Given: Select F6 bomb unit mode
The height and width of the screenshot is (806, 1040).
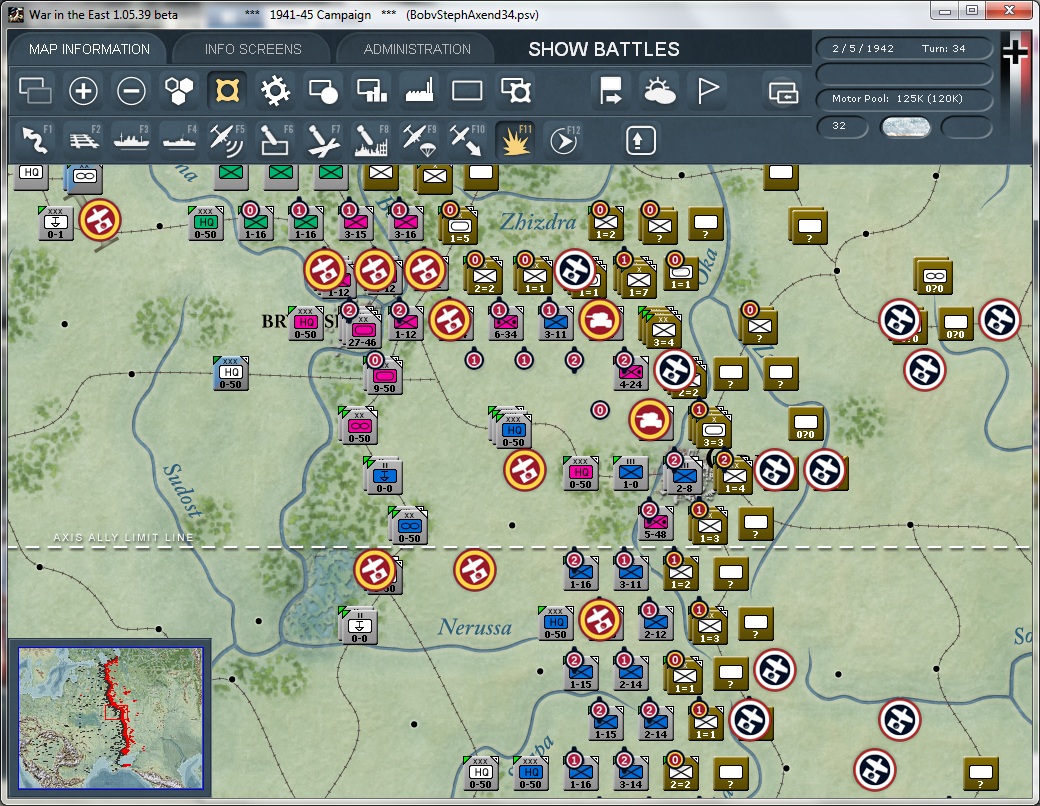Looking at the screenshot, I should (275, 140).
